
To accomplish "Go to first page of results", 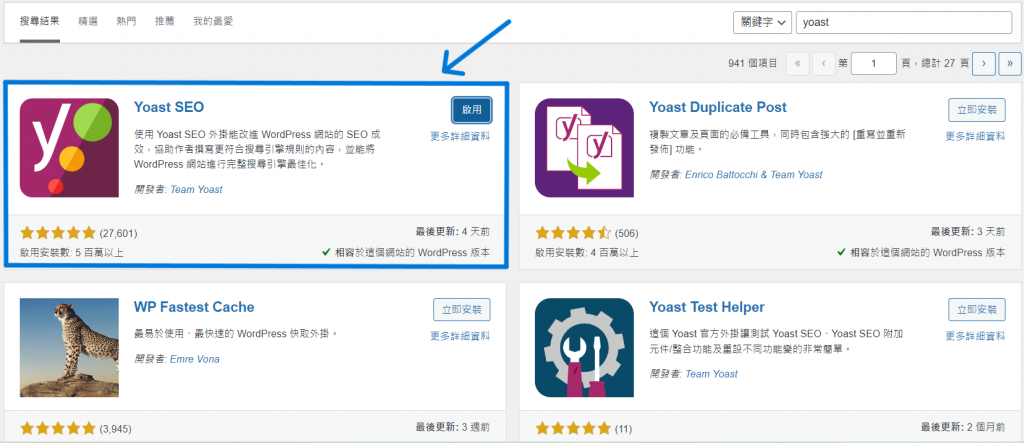I will (798, 63).
